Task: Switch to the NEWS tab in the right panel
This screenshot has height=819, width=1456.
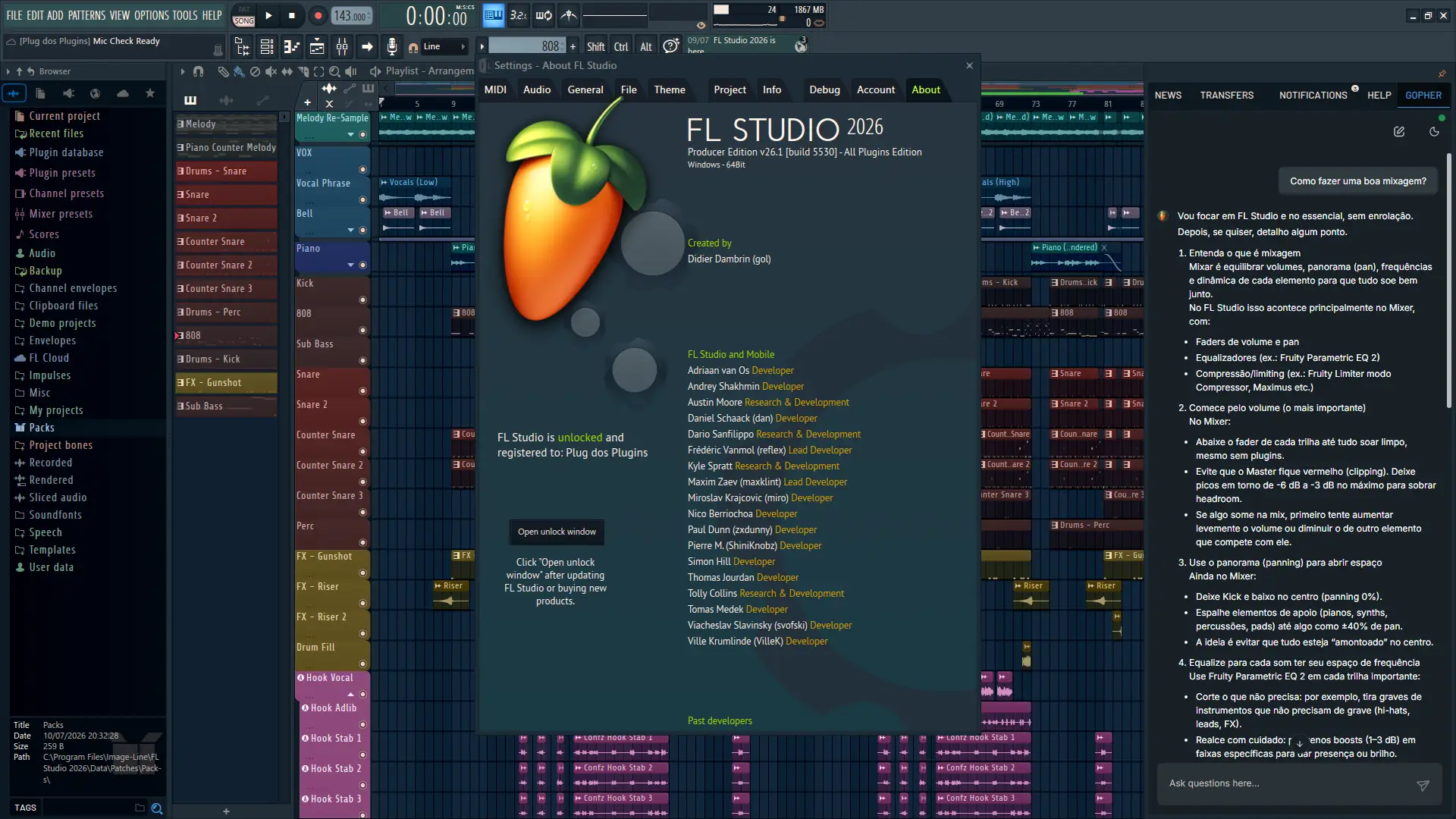Action: 1168,96
